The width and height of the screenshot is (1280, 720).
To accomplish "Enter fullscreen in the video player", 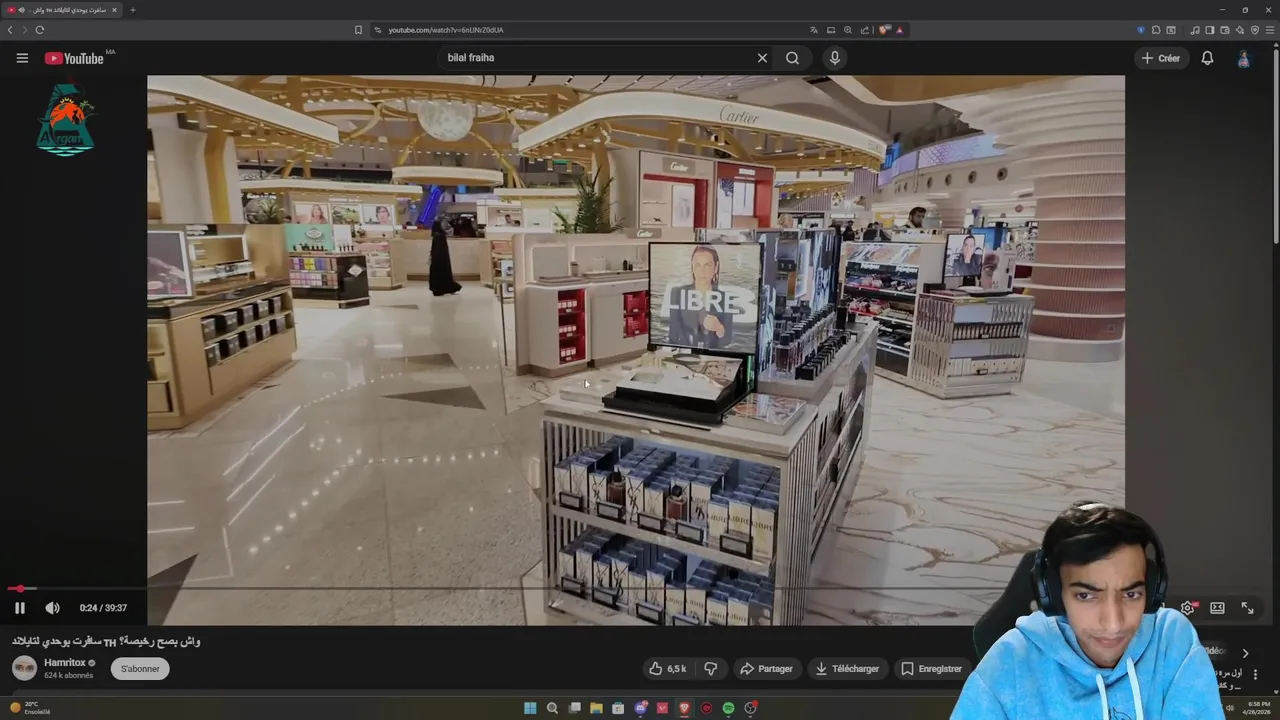I will point(1247,608).
